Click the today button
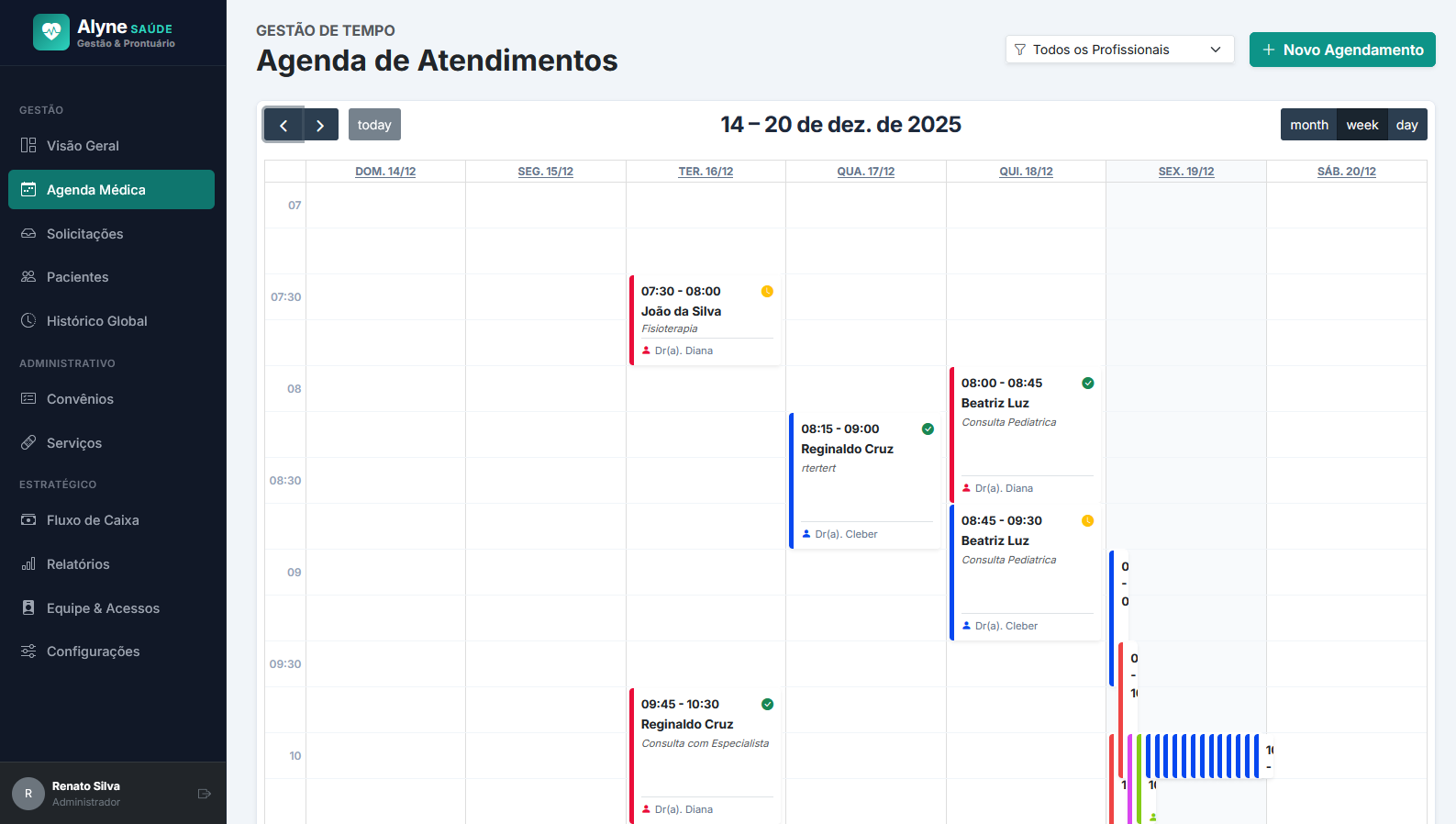The height and width of the screenshot is (824, 1456). click(x=374, y=125)
